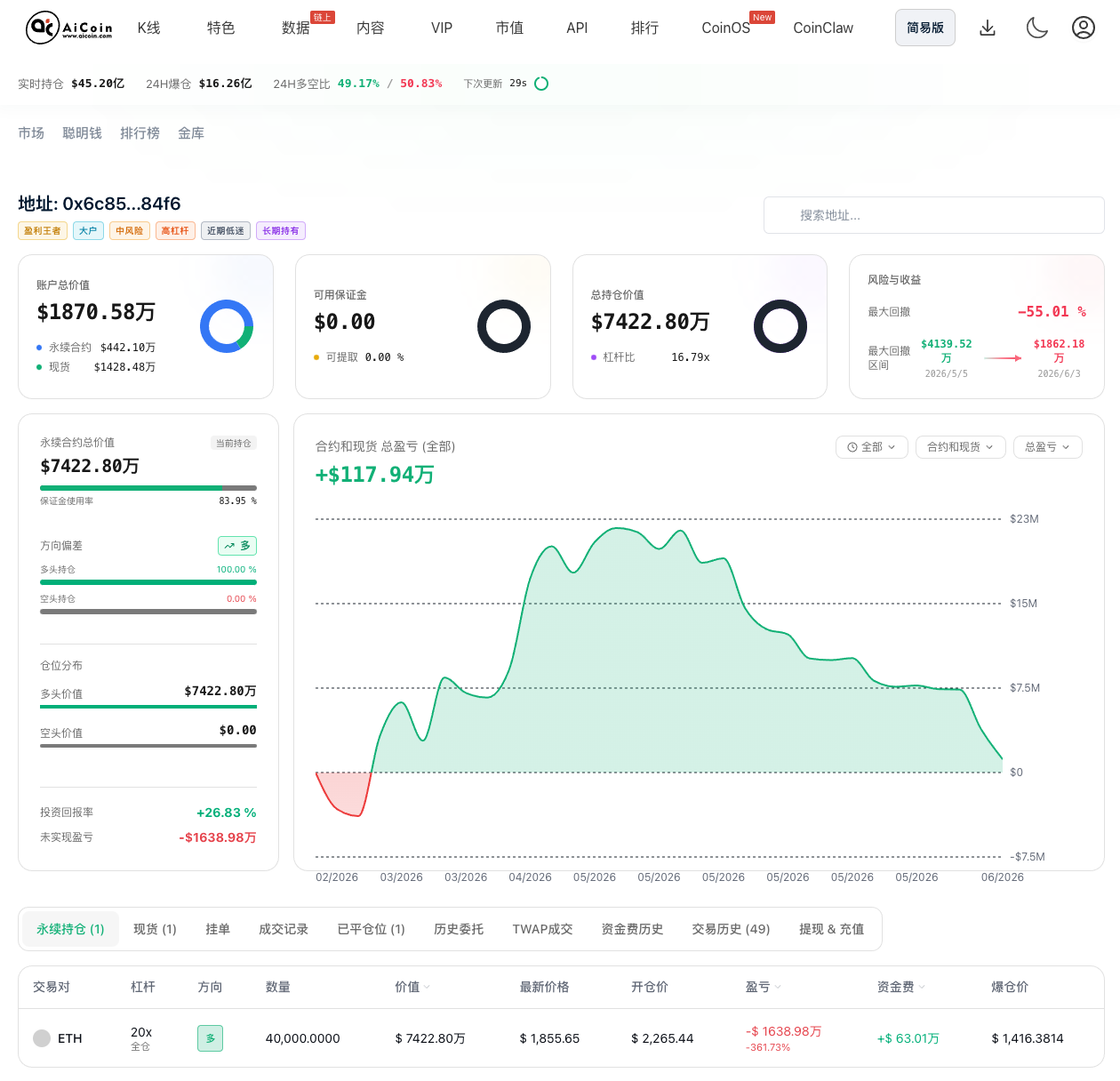Open the CoinOS menu item
This screenshot has width=1120, height=1081.
point(725,28)
